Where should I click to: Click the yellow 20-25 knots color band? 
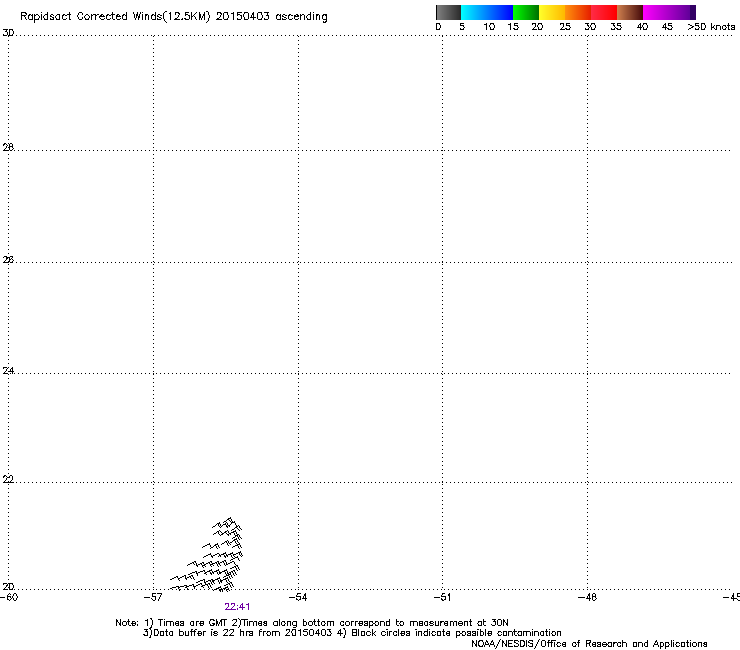(552, 12)
